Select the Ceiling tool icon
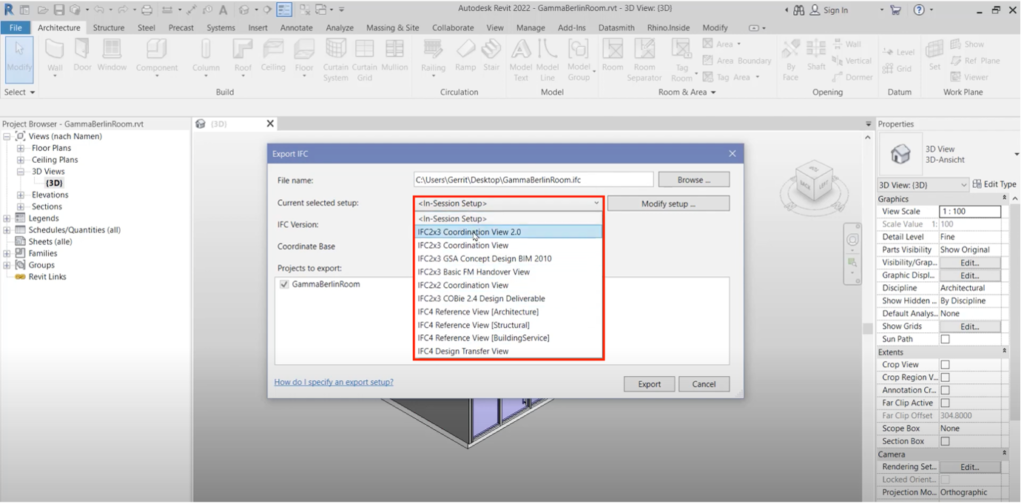The height and width of the screenshot is (504, 1024). 272,49
